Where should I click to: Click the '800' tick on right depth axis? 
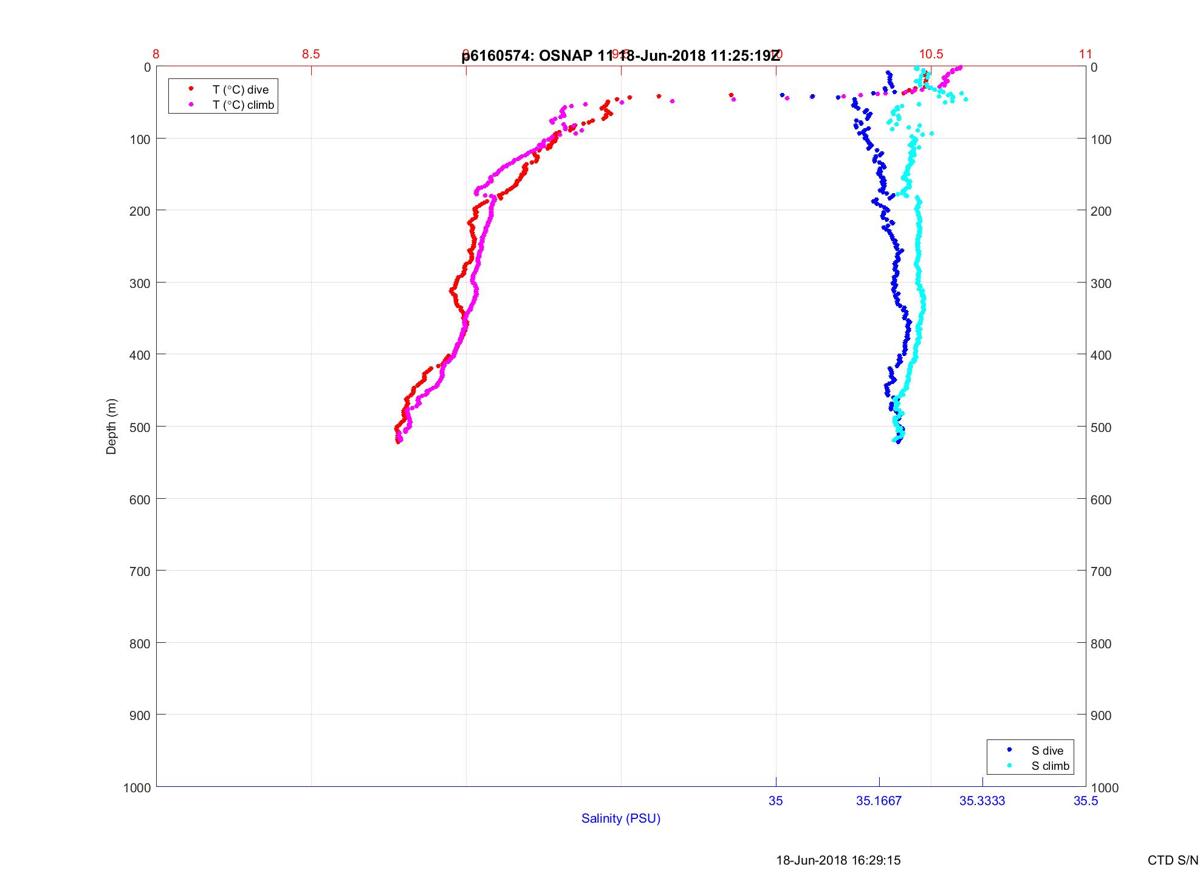click(1102, 643)
